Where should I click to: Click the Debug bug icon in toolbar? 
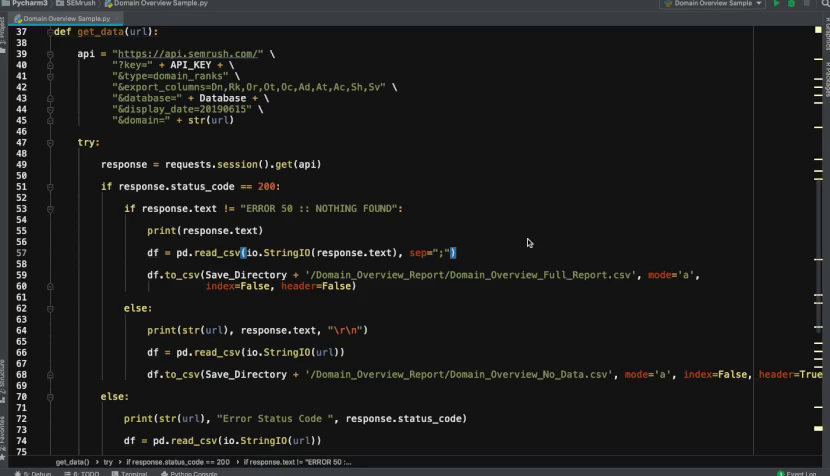[x=792, y=4]
